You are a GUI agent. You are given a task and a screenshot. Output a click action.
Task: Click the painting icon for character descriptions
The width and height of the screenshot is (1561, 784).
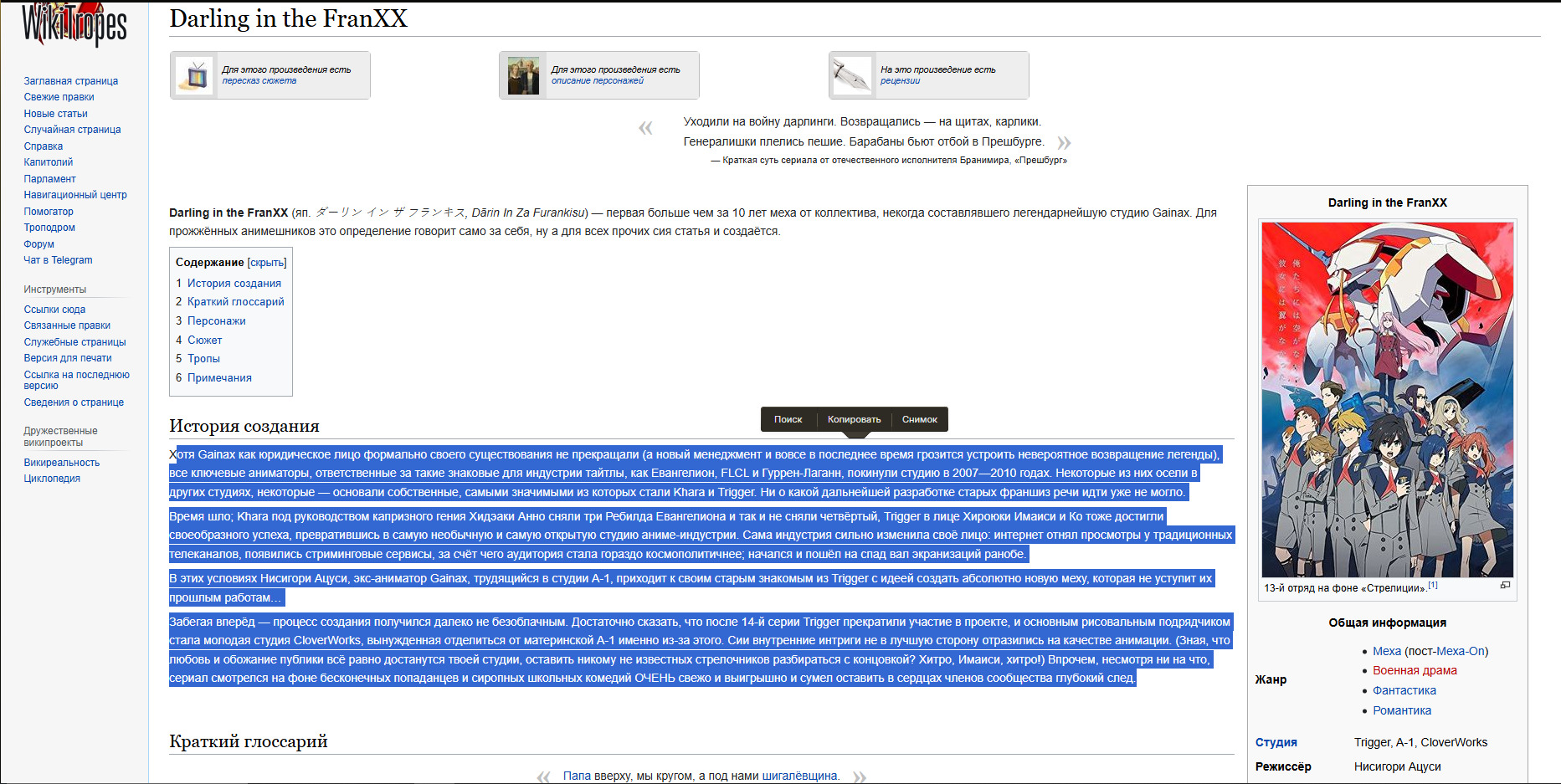[x=524, y=76]
